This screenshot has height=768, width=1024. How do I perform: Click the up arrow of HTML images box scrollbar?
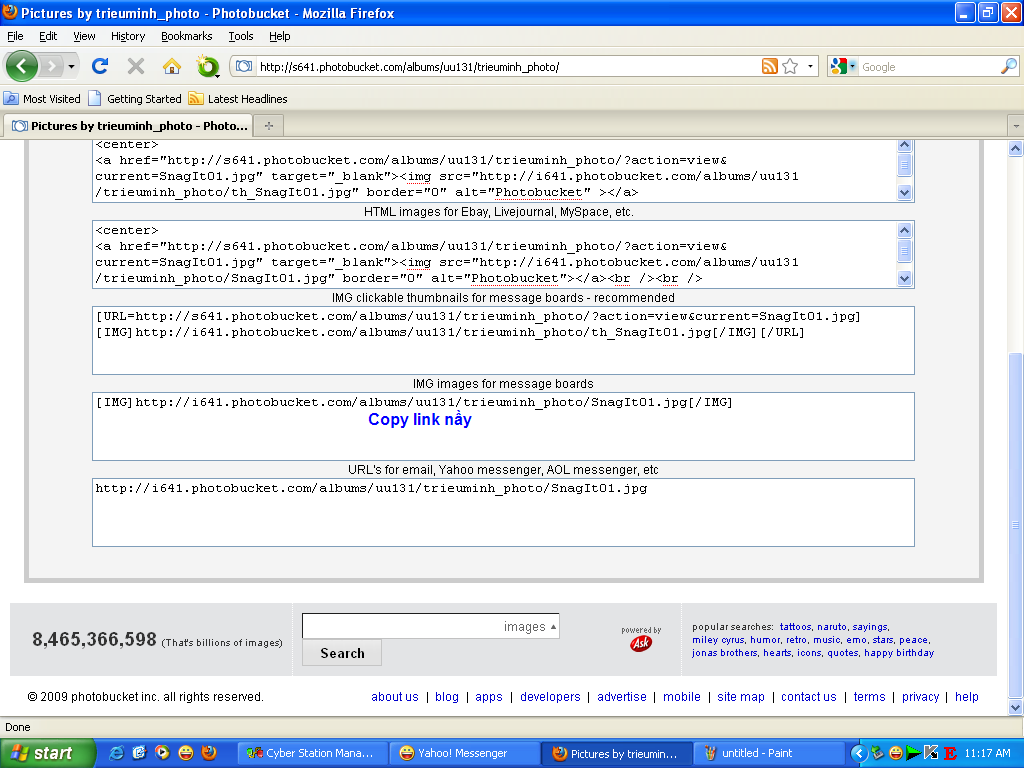pyautogui.click(x=904, y=229)
